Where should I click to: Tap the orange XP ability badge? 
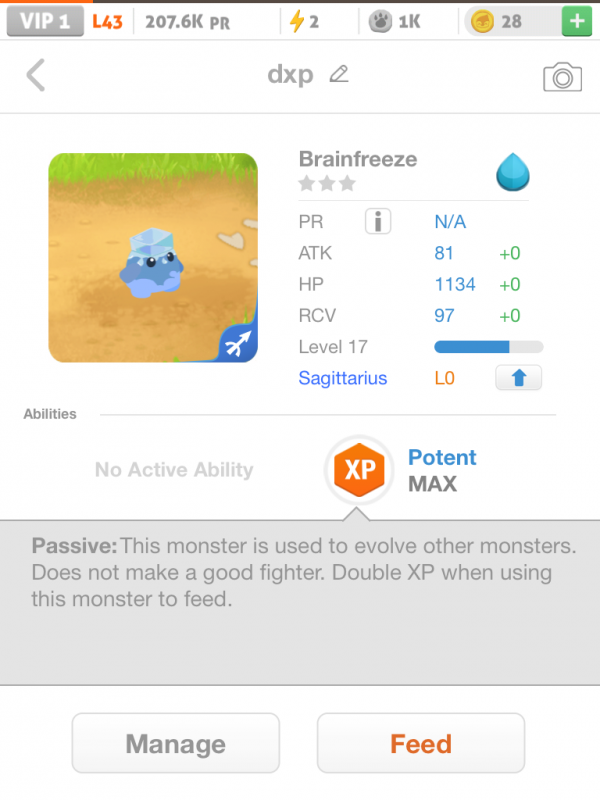click(359, 470)
